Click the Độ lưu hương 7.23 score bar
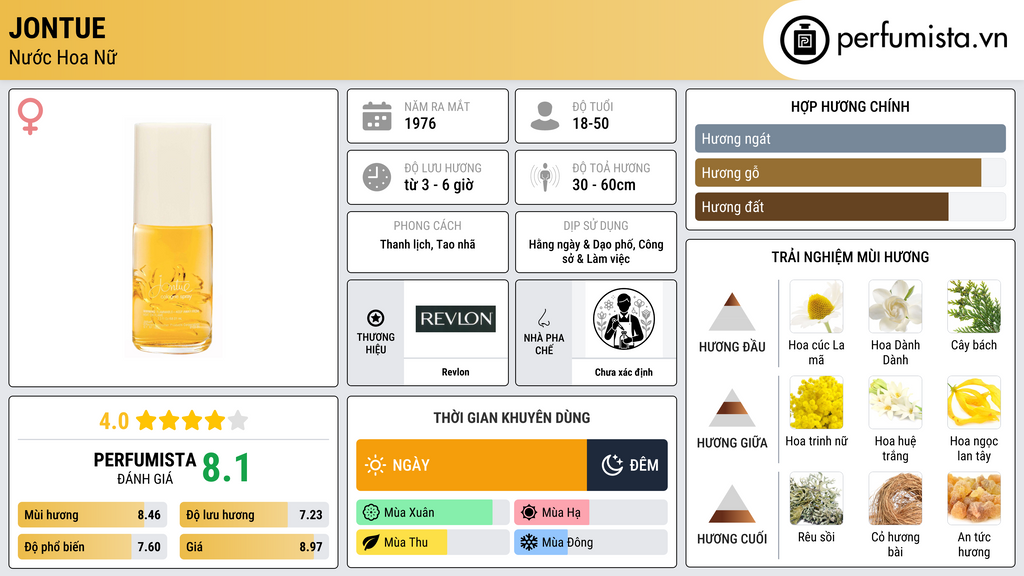The height and width of the screenshot is (576, 1024). [x=254, y=515]
